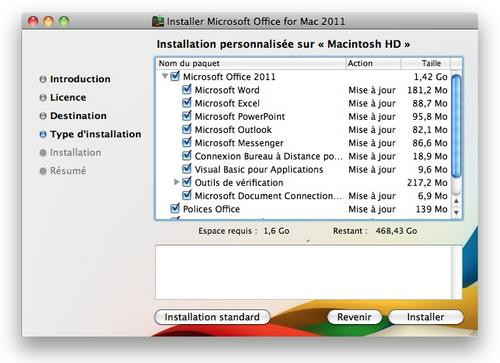Select the Microsoft Messenger row label
The image size is (500, 363).
point(239,143)
